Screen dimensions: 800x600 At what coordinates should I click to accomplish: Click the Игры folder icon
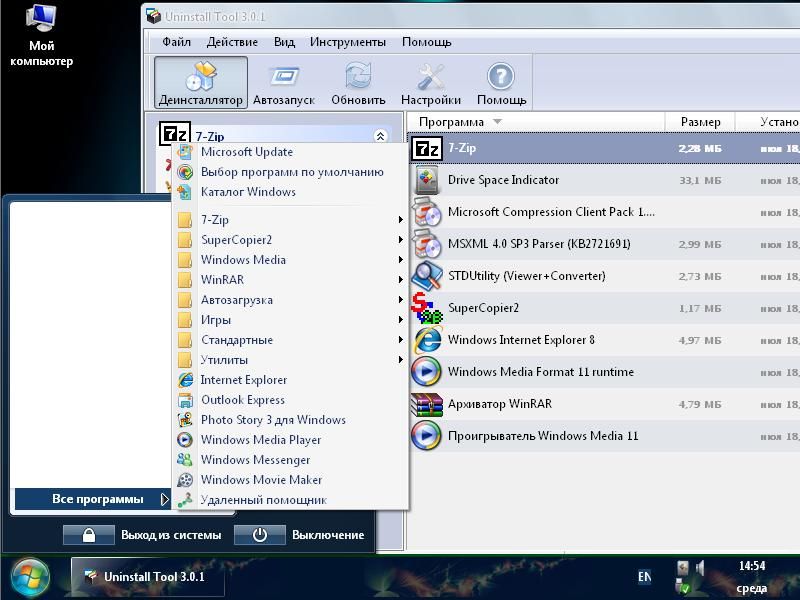(185, 320)
